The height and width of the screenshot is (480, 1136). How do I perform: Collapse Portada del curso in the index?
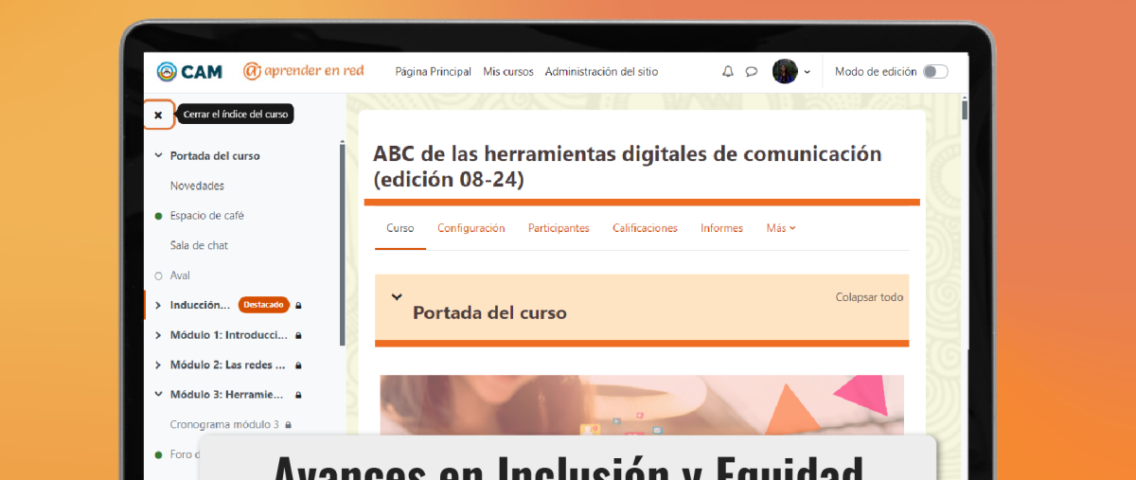point(158,156)
